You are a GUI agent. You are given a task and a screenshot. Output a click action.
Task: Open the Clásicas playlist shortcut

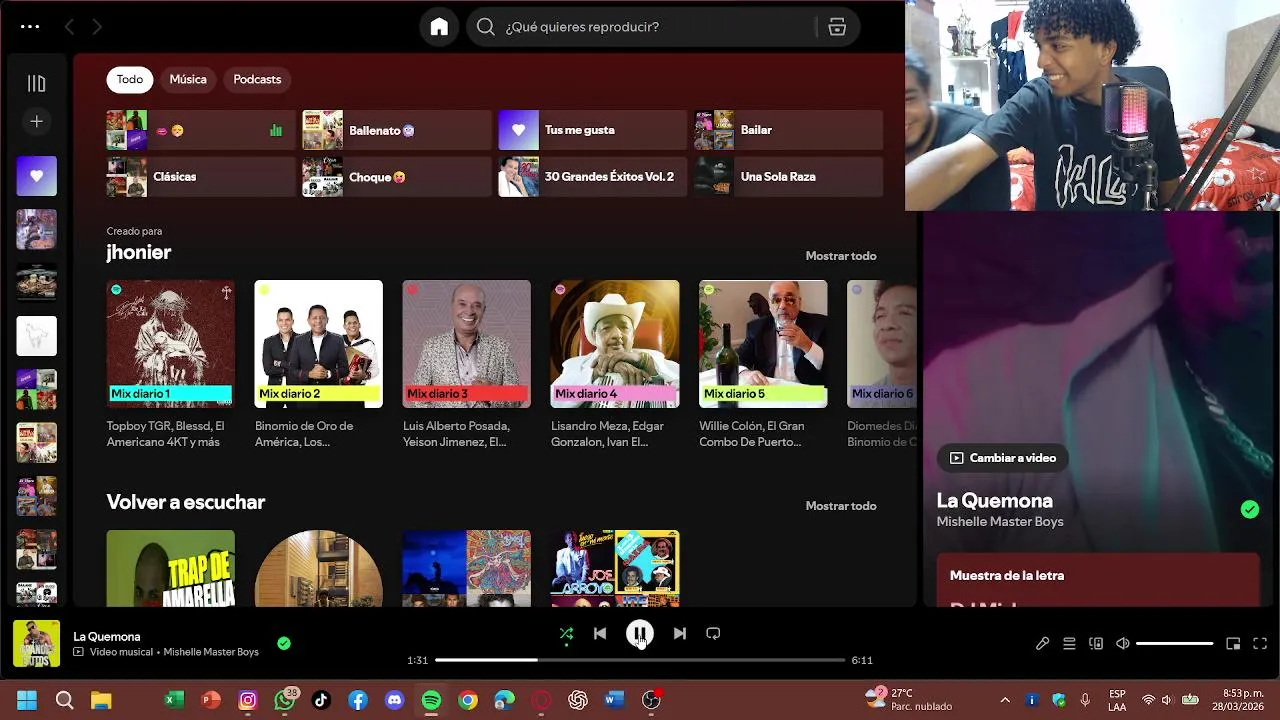(201, 177)
